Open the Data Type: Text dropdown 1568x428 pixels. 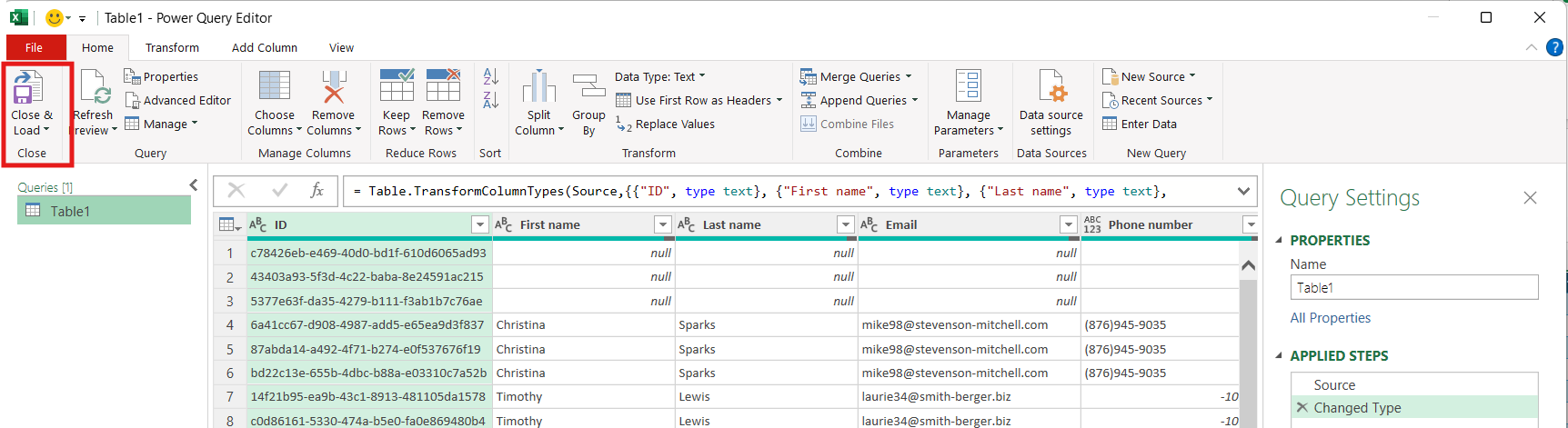pyautogui.click(x=659, y=77)
